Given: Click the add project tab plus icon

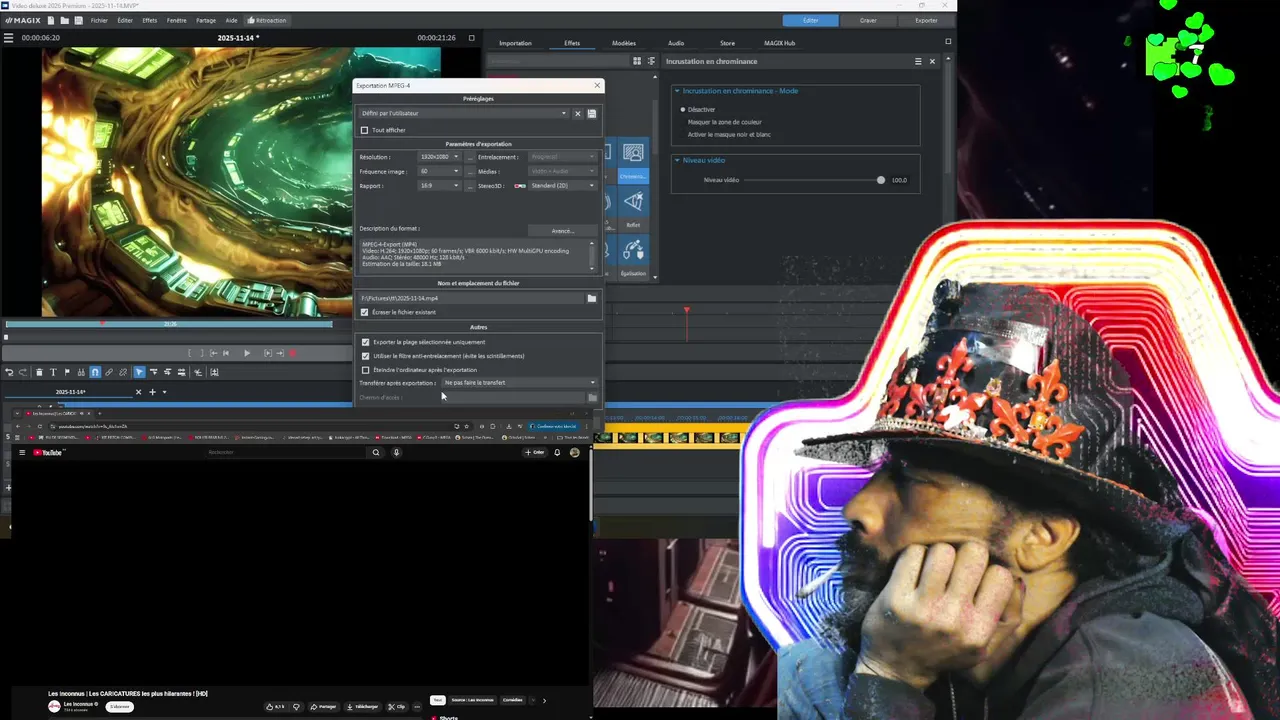Looking at the screenshot, I should coord(152,392).
